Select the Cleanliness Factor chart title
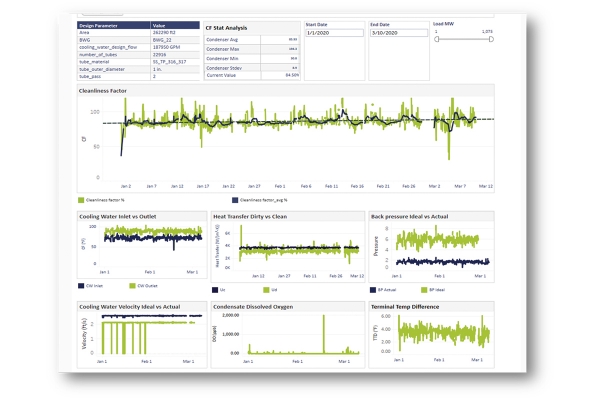The image size is (600, 400). [103, 91]
